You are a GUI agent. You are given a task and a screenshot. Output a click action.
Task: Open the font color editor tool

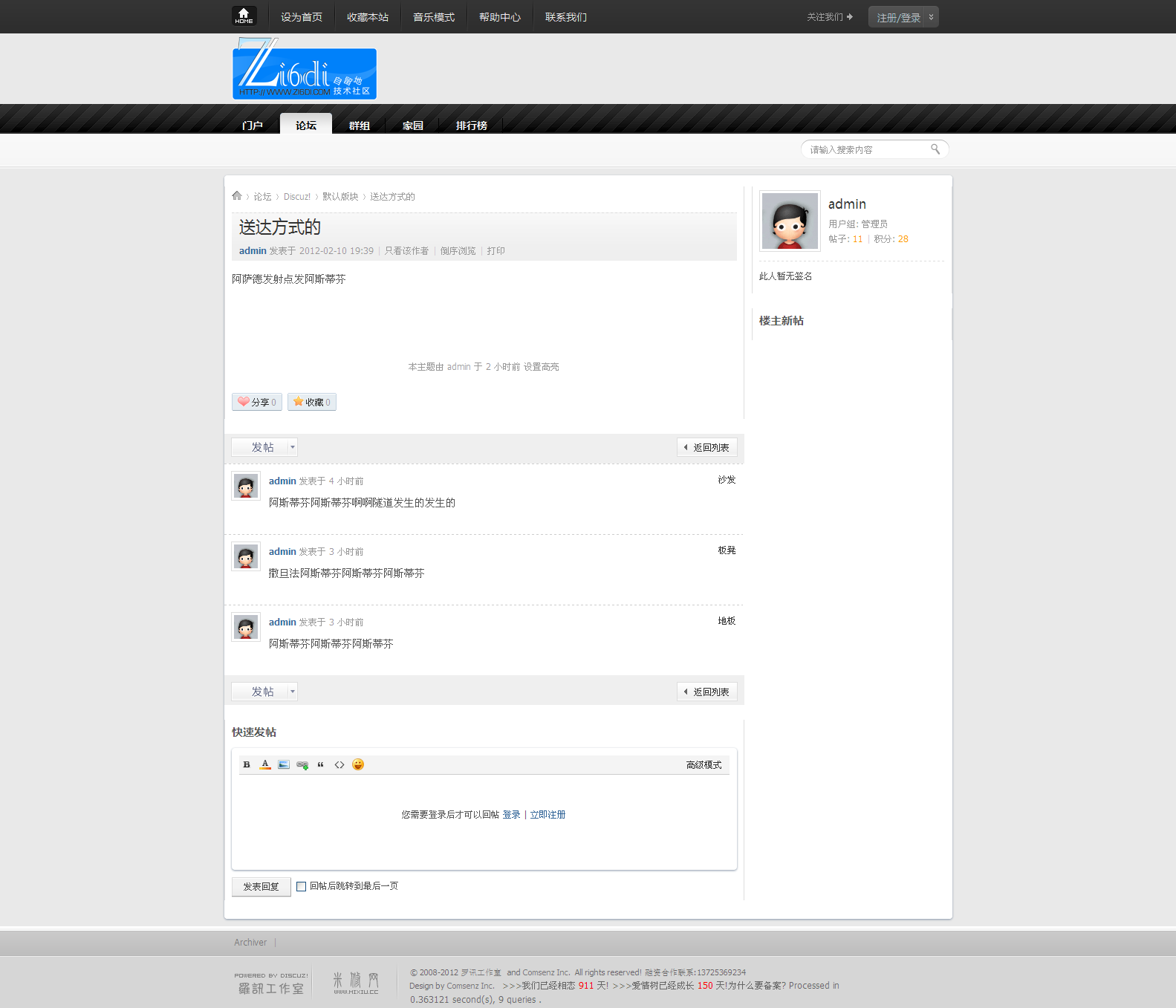265,764
